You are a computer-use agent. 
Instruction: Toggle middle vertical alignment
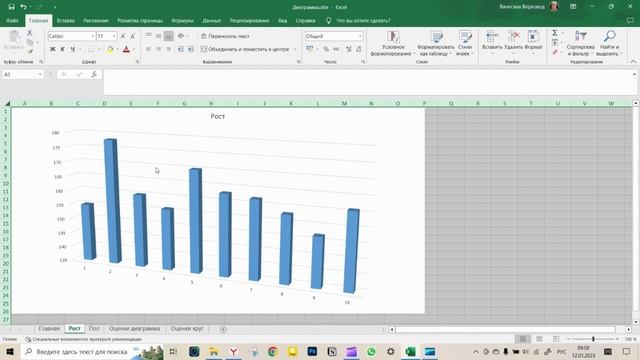pyautogui.click(x=158, y=36)
